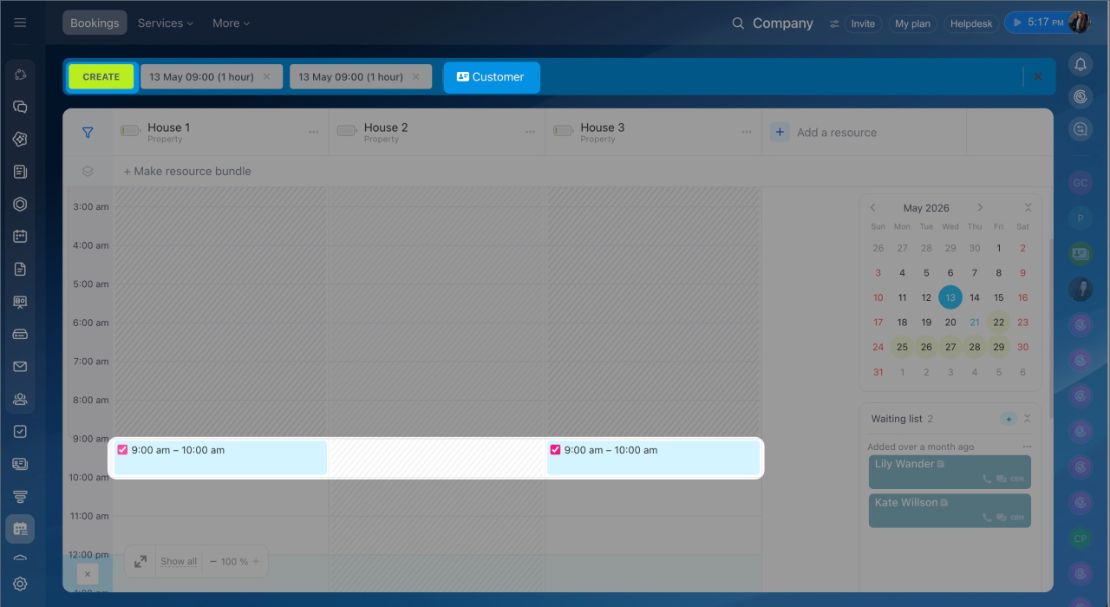The image size is (1110, 607).
Task: Click the search magnifier icon beside Company
Action: (738, 23)
